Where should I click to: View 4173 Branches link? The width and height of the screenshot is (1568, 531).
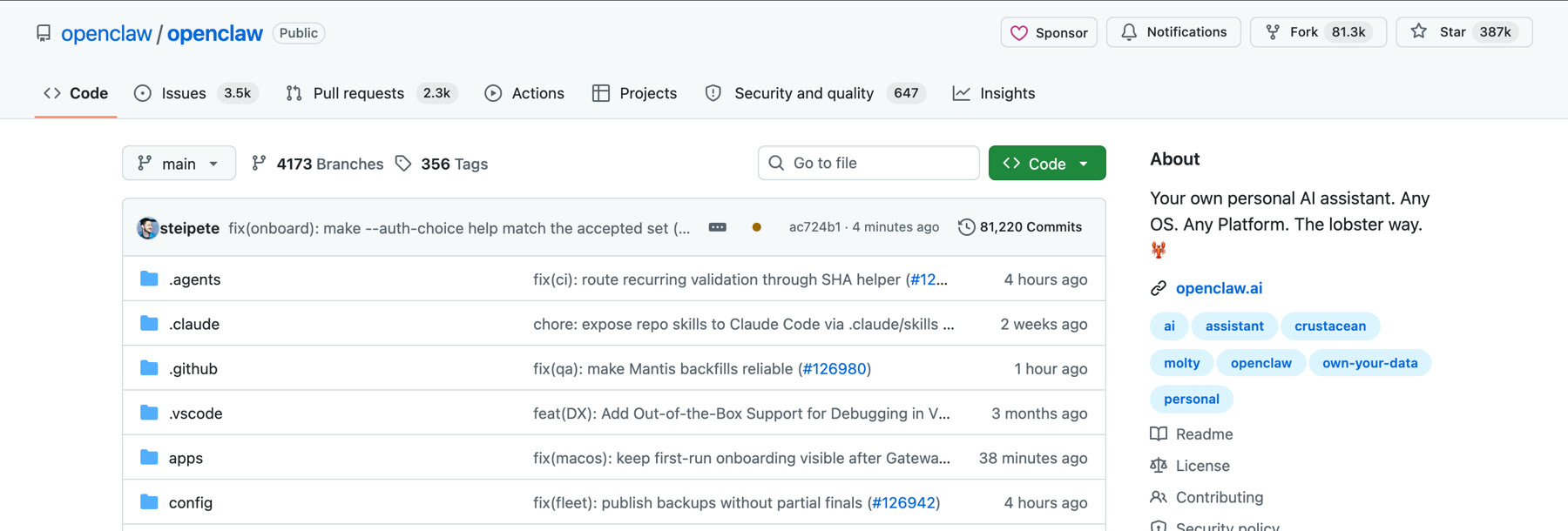(x=318, y=164)
